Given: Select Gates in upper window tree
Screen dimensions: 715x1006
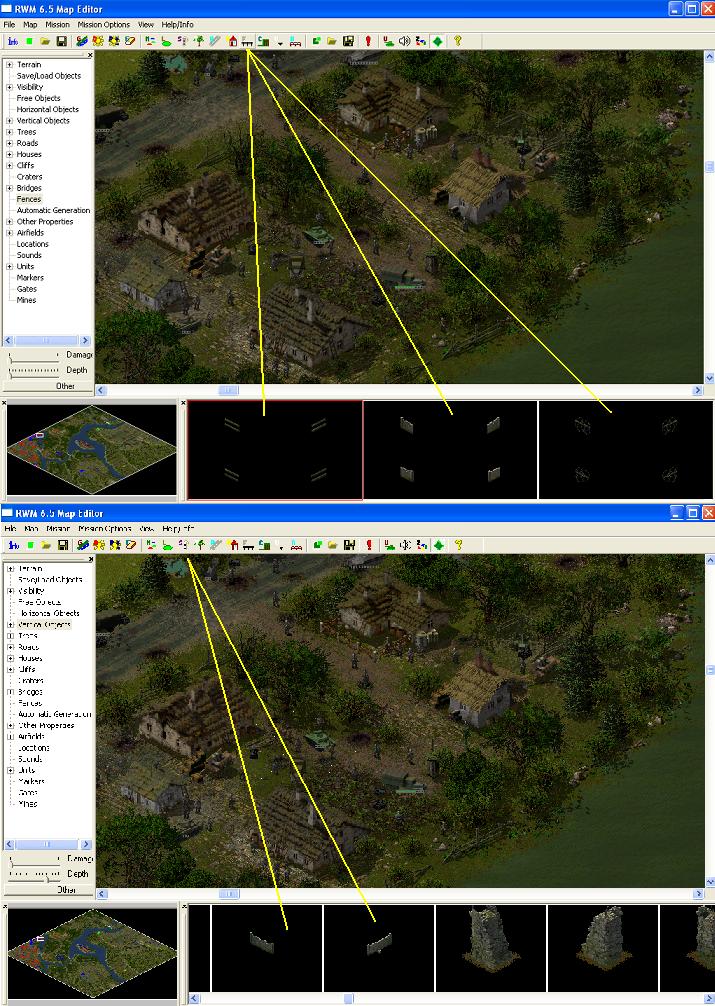Looking at the screenshot, I should [27, 289].
